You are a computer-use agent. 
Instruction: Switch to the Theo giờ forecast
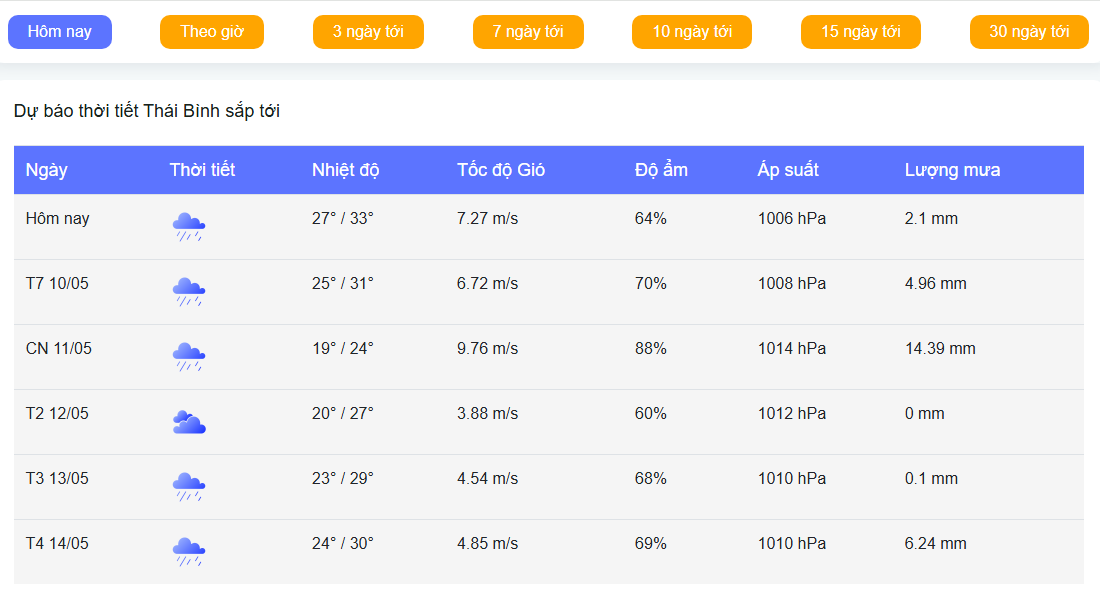(x=212, y=32)
